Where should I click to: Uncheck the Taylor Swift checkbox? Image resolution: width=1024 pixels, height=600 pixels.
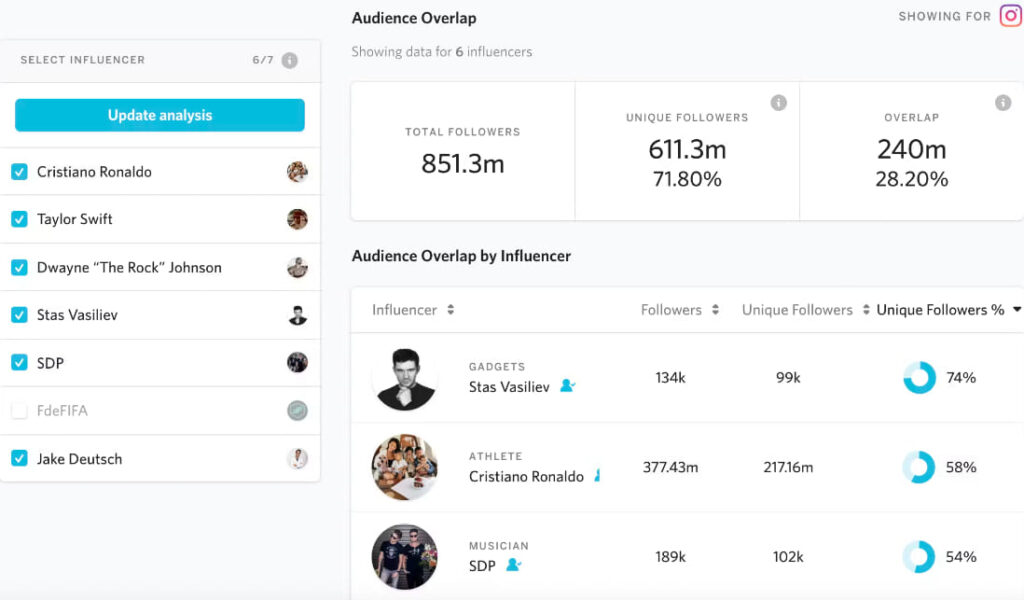pos(20,219)
